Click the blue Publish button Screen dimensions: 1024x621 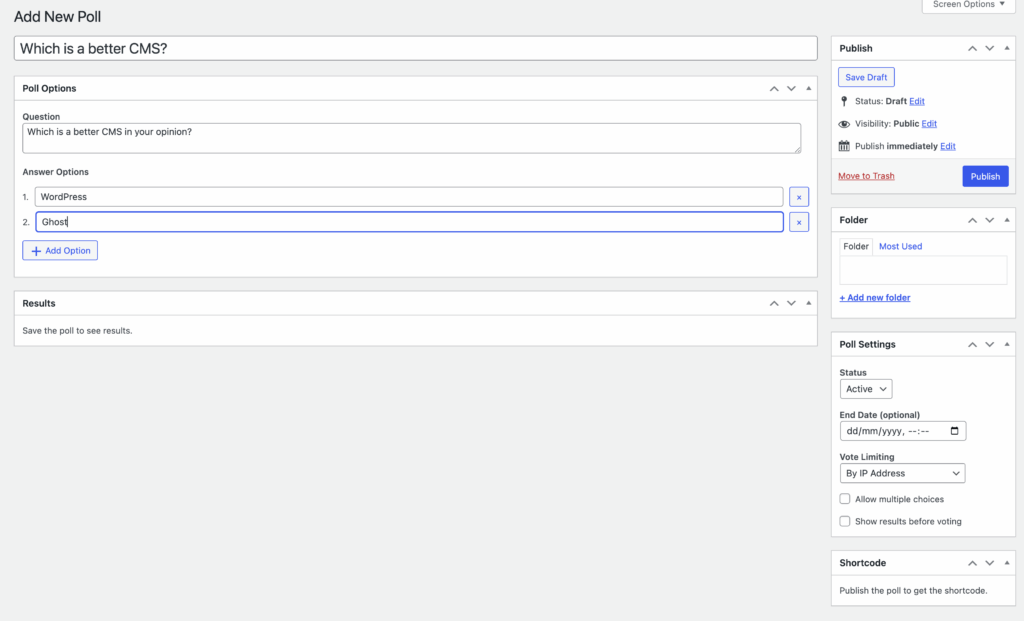coord(985,176)
